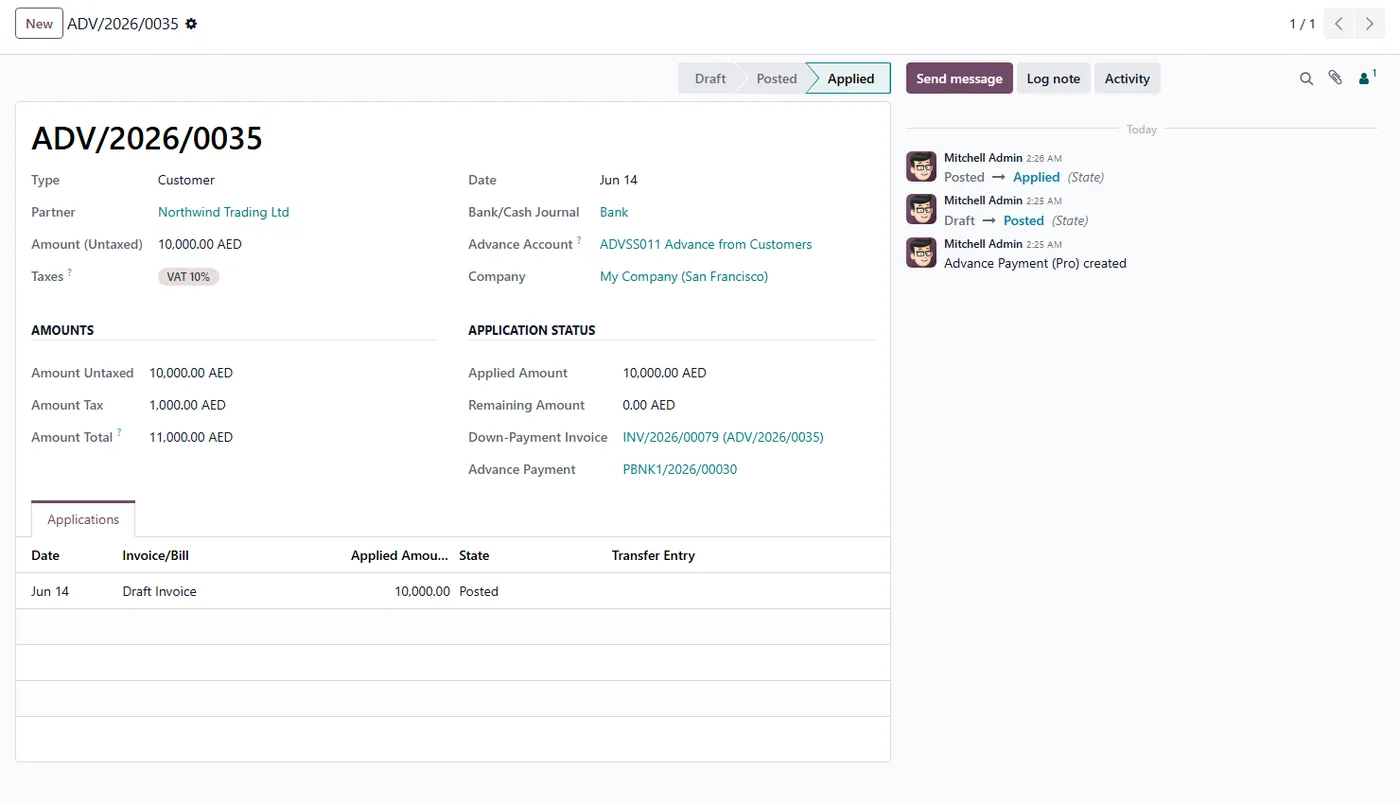Open My Company (San Francisco) link
1400x804 pixels.
click(x=684, y=276)
